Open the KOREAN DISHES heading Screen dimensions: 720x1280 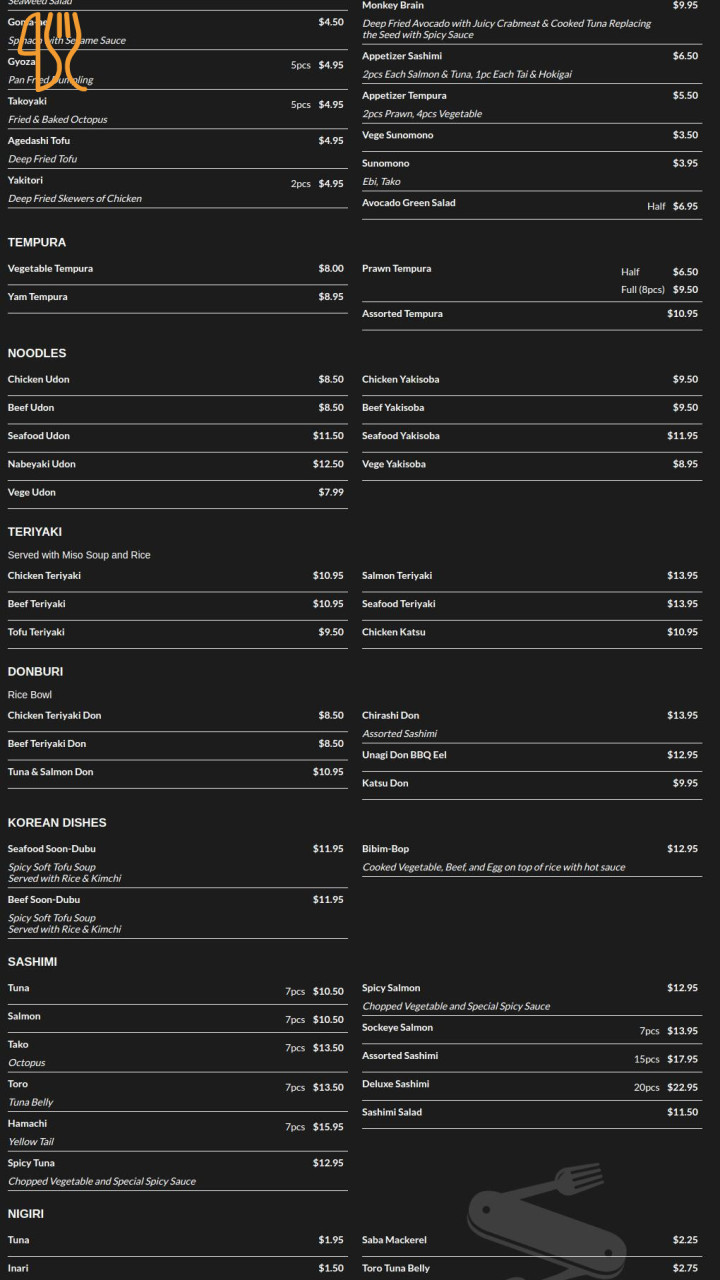coord(57,823)
